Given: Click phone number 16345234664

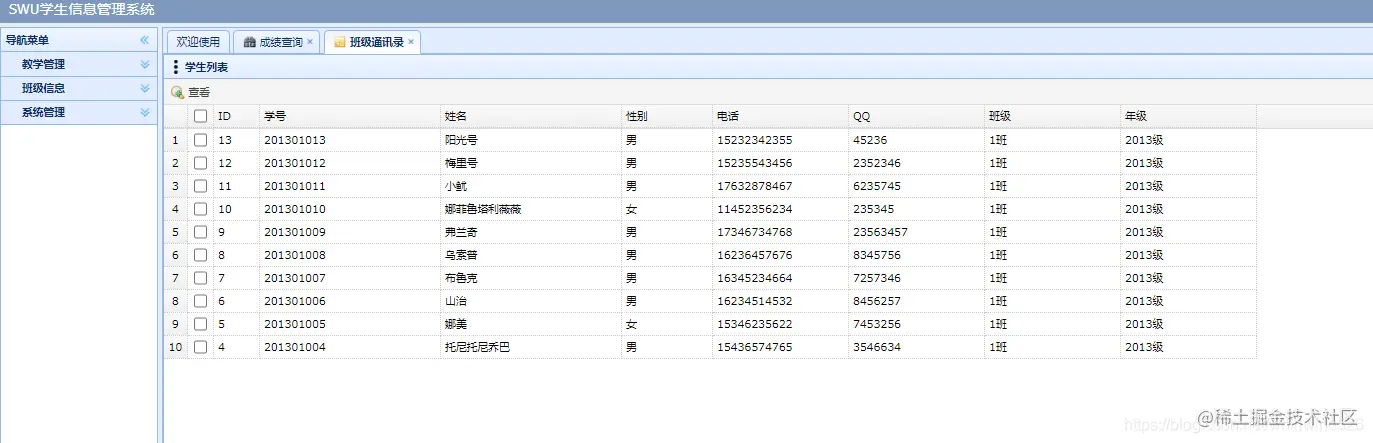Looking at the screenshot, I should click(754, 278).
